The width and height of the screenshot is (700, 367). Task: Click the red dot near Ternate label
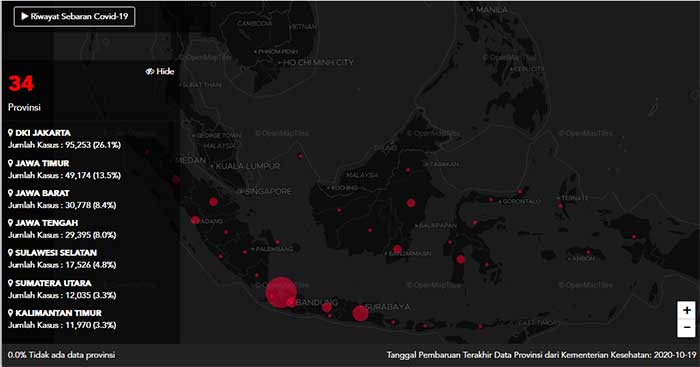point(560,206)
